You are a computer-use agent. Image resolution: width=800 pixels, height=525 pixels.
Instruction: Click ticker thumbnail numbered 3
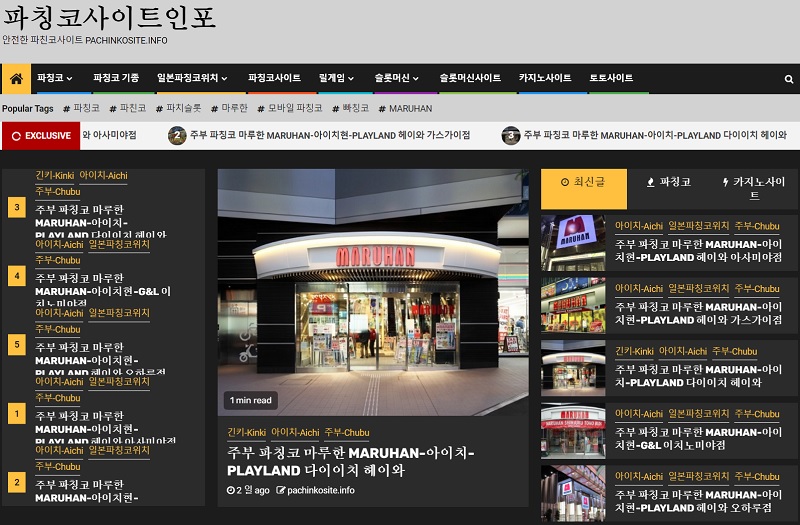click(x=511, y=135)
